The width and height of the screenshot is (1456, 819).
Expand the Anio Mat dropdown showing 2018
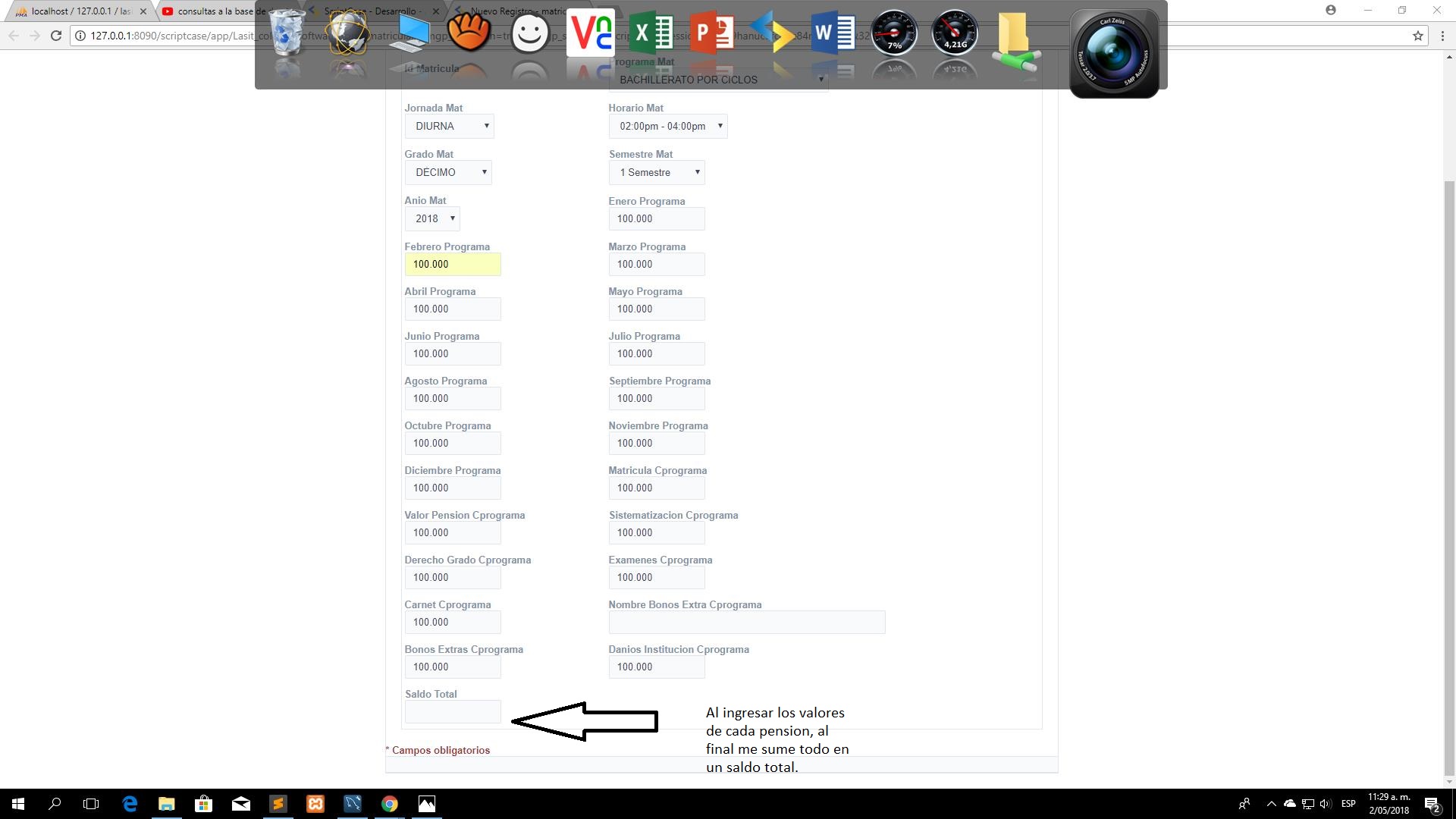(x=432, y=218)
